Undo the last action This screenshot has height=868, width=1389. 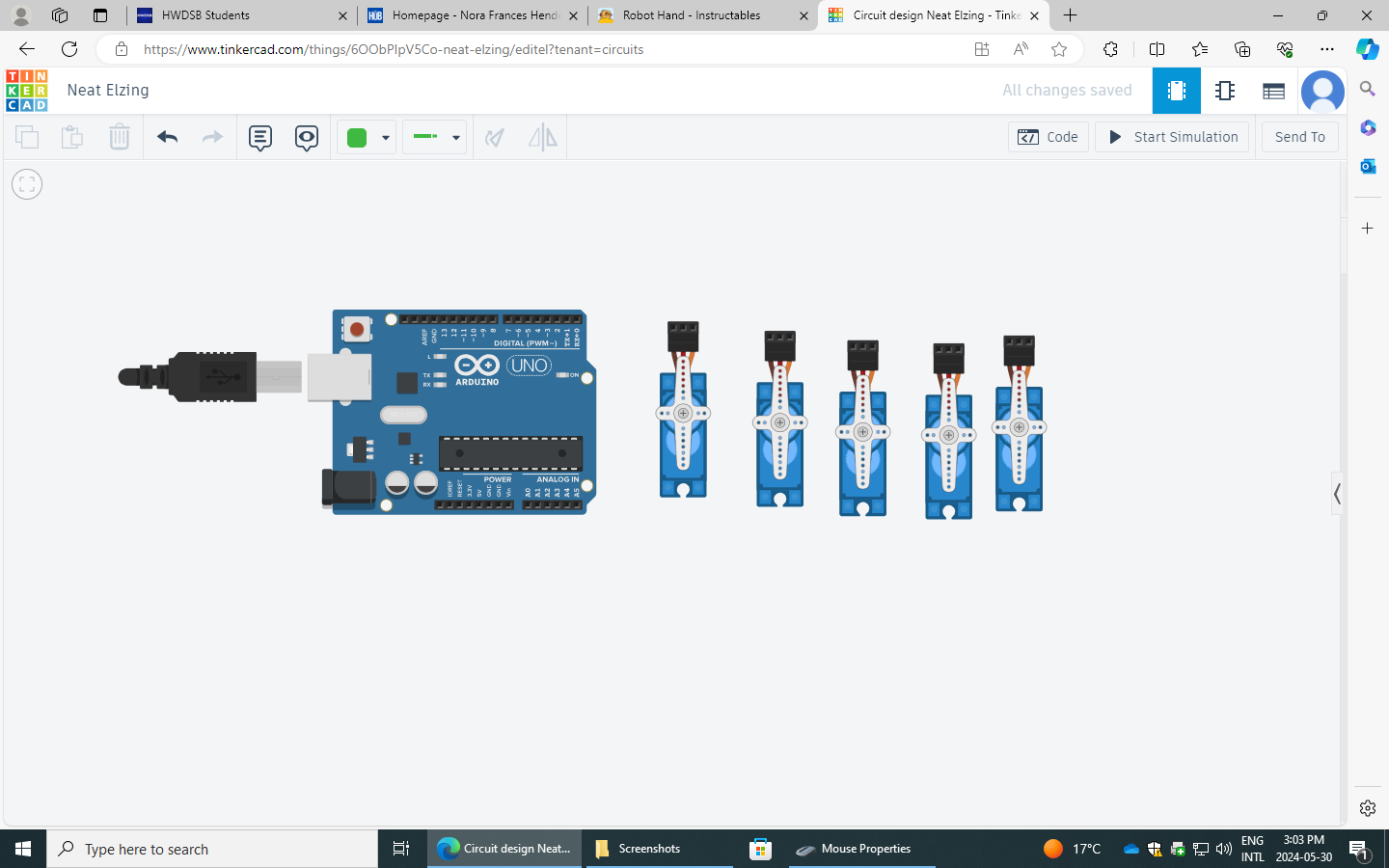pyautogui.click(x=167, y=137)
